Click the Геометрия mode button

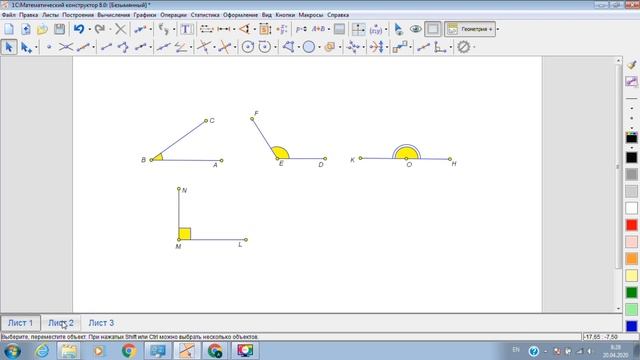click(x=470, y=29)
